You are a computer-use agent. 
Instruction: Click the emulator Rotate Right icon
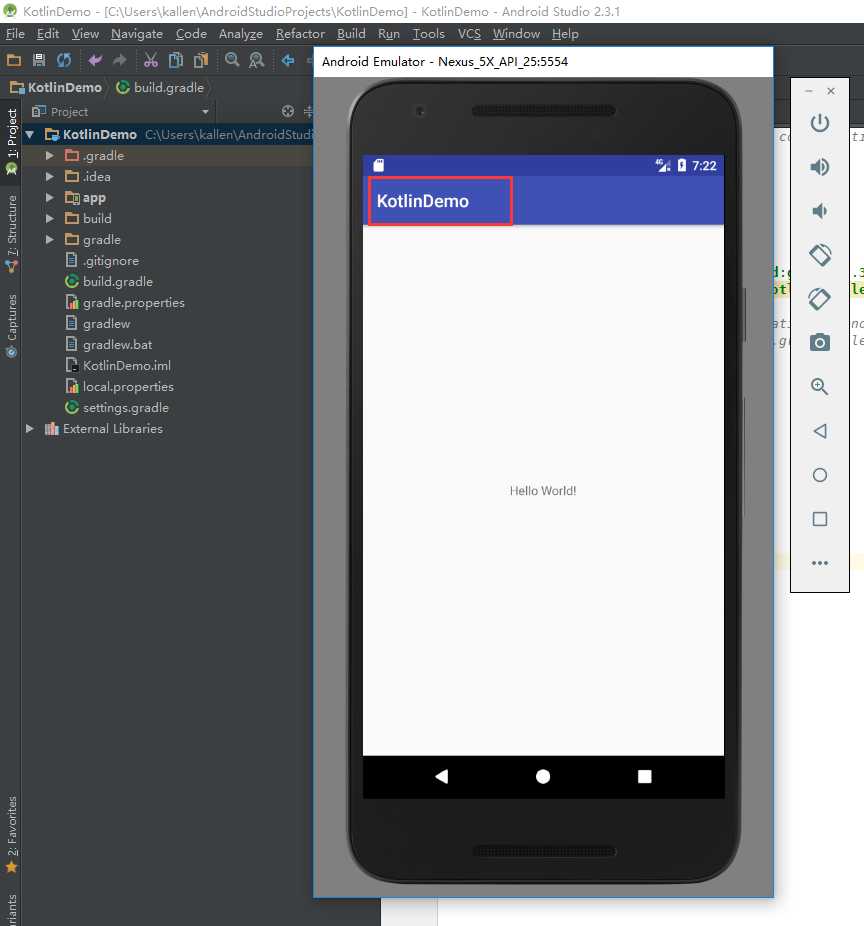click(820, 299)
